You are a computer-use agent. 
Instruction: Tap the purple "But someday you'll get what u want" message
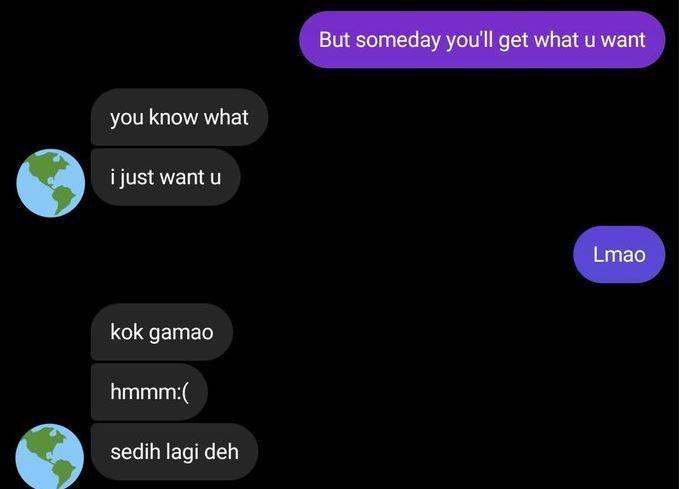coord(482,40)
